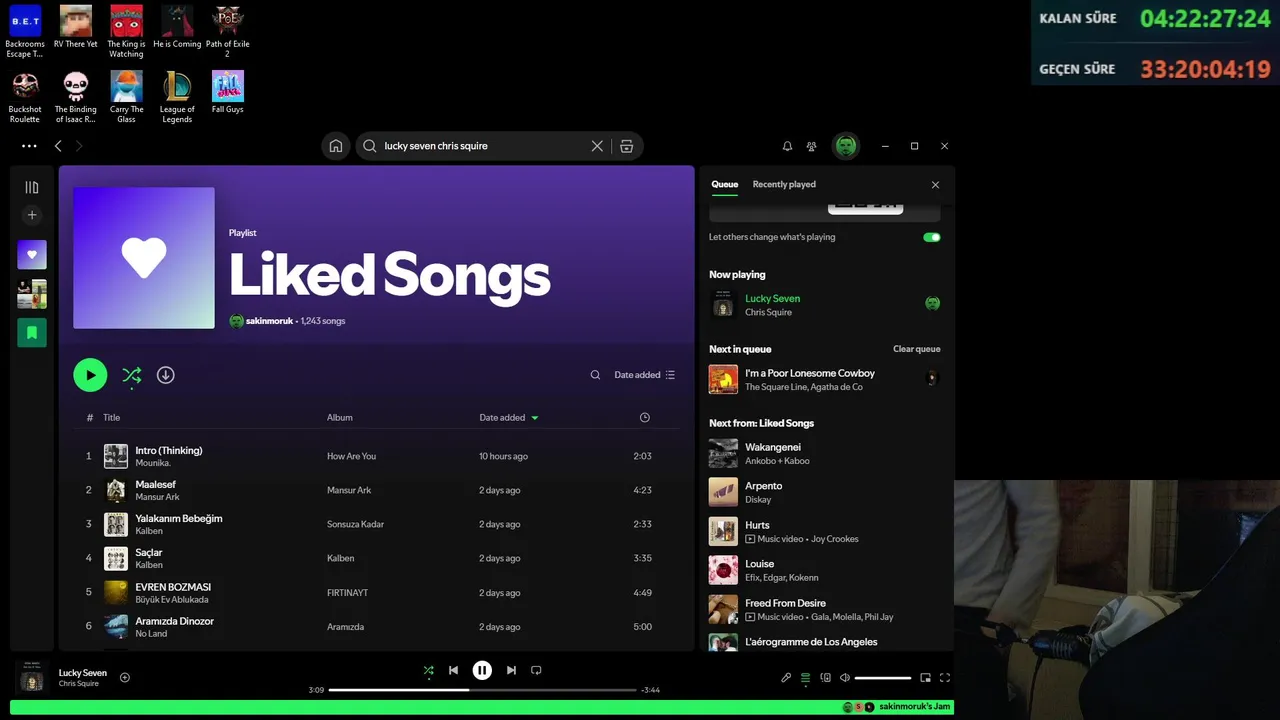Open the Date added sort dropdown
Image resolution: width=1280 pixels, height=720 pixels.
(645, 375)
